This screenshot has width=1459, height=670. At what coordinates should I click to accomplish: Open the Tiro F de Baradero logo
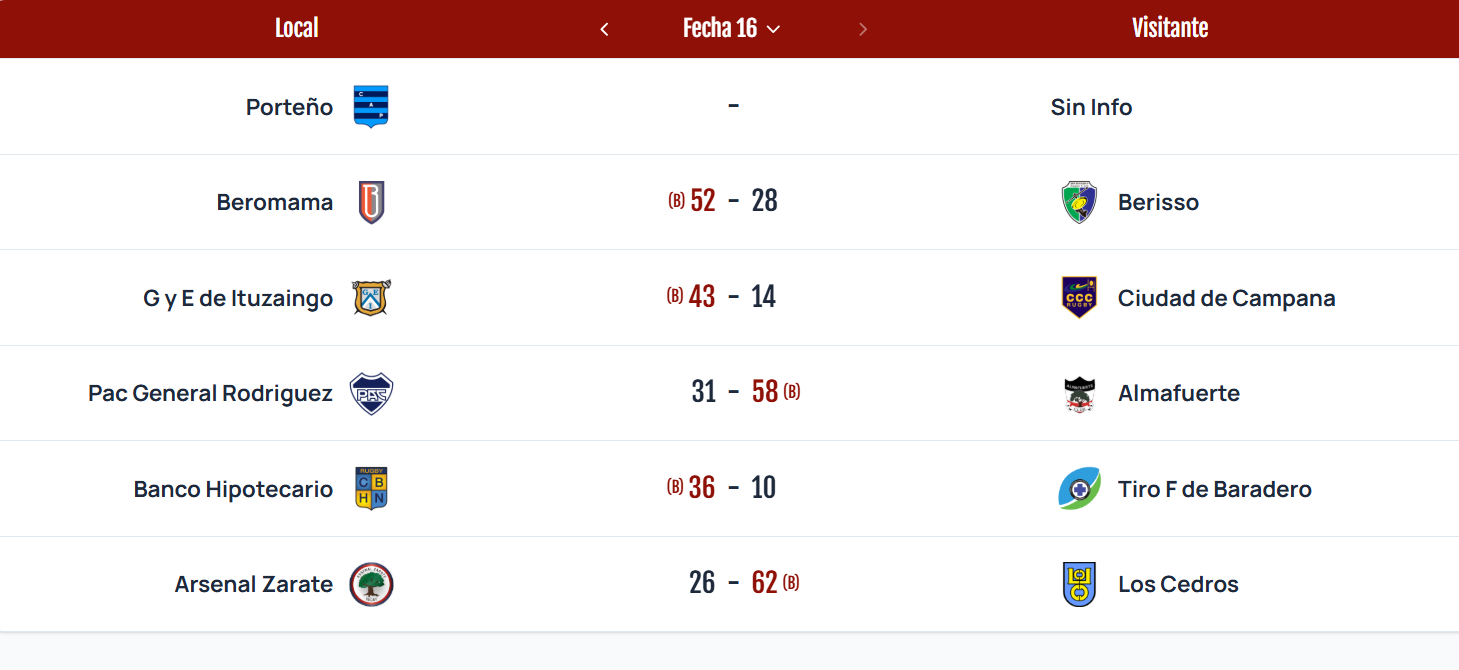[1079, 489]
